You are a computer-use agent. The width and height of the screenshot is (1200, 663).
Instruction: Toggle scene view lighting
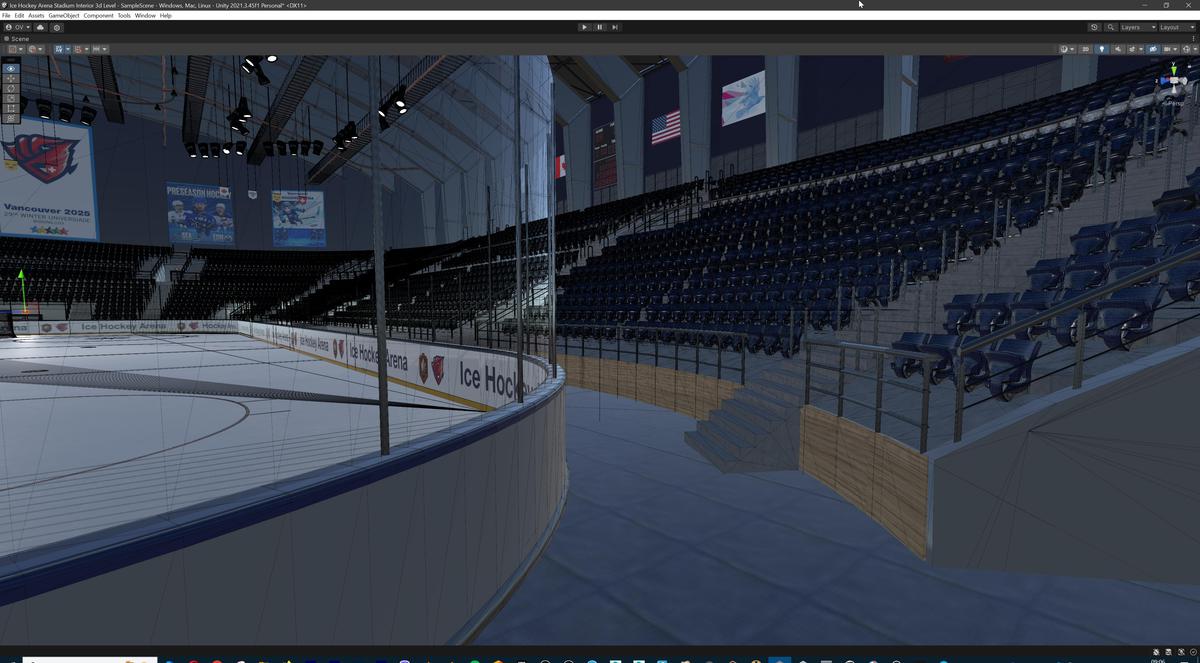point(1102,48)
